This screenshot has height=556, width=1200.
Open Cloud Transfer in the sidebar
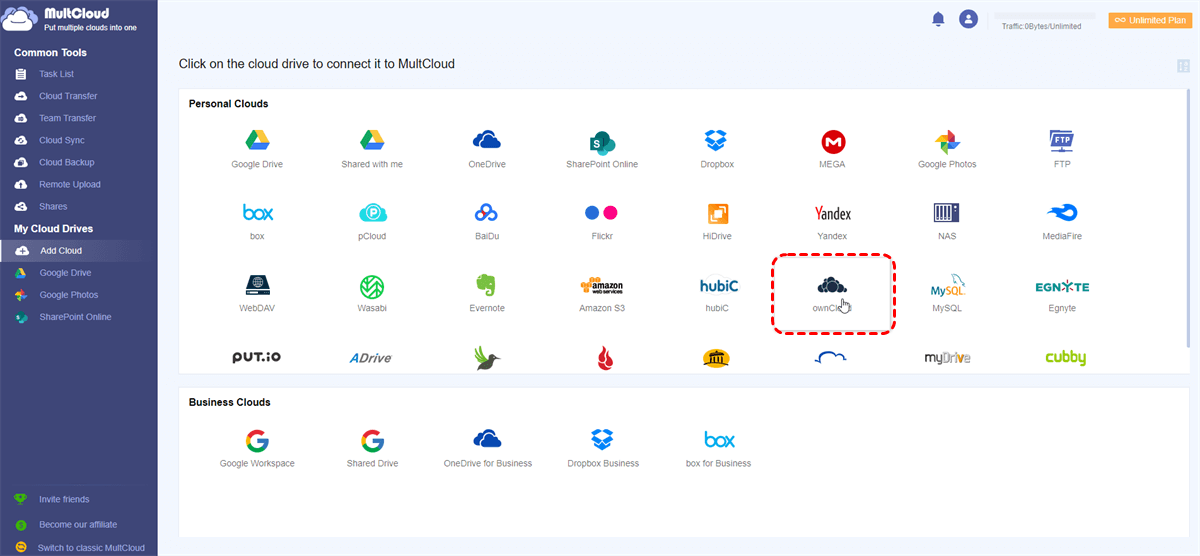[67, 96]
